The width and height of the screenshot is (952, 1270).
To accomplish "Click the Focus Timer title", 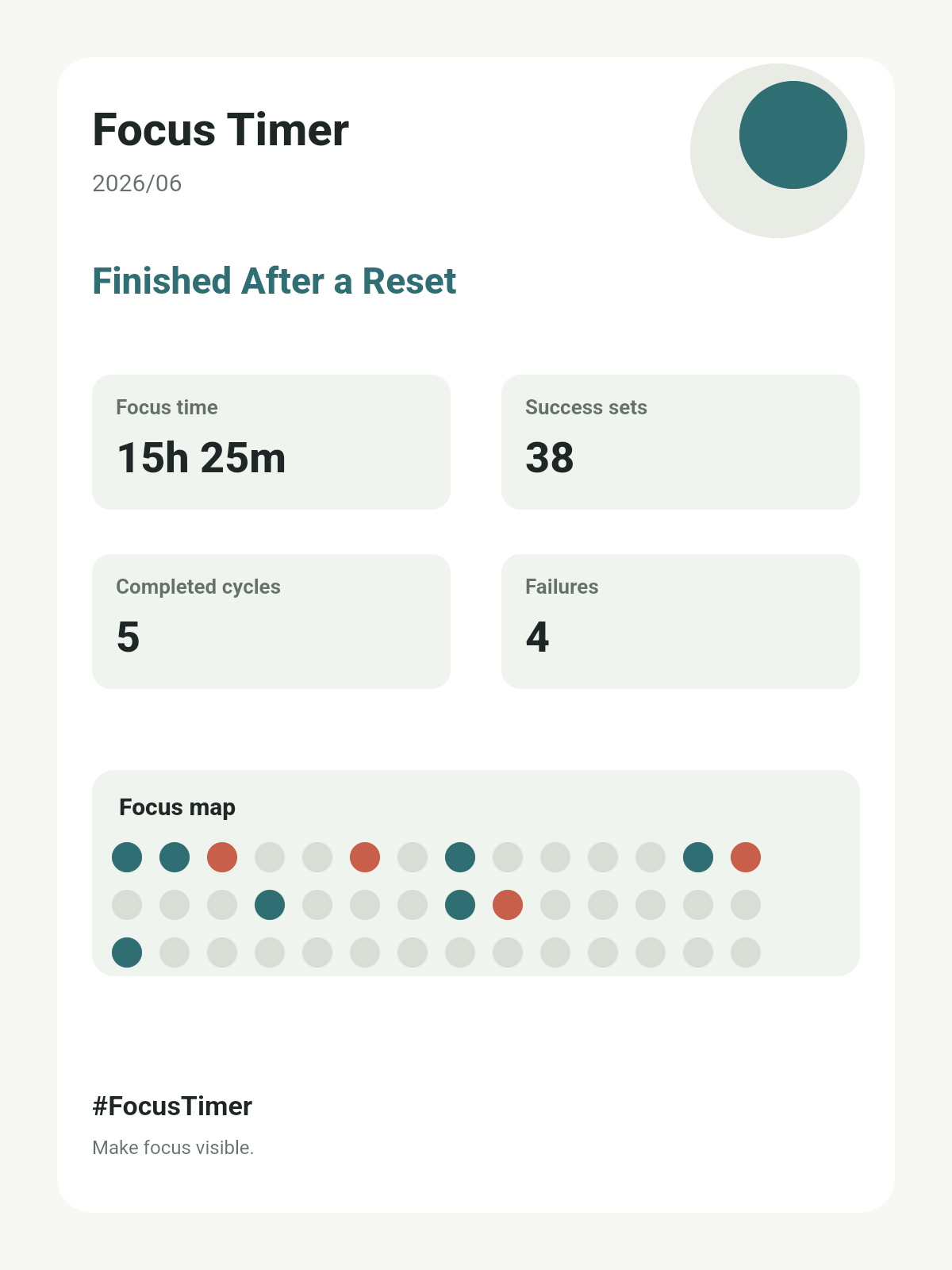I will [221, 129].
